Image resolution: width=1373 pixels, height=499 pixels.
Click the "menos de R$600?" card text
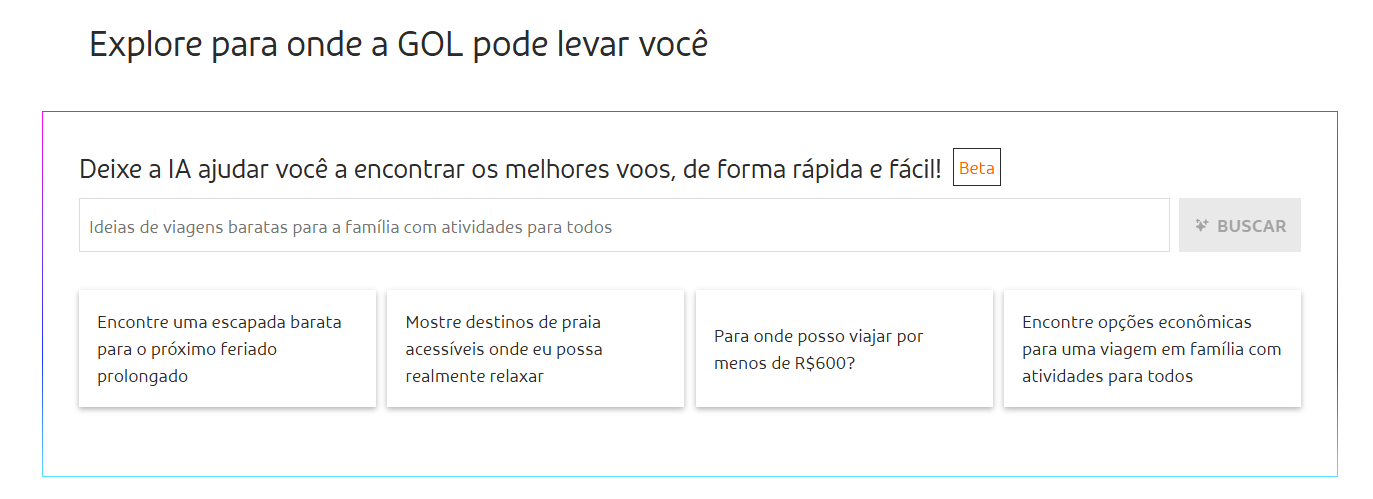[x=785, y=363]
